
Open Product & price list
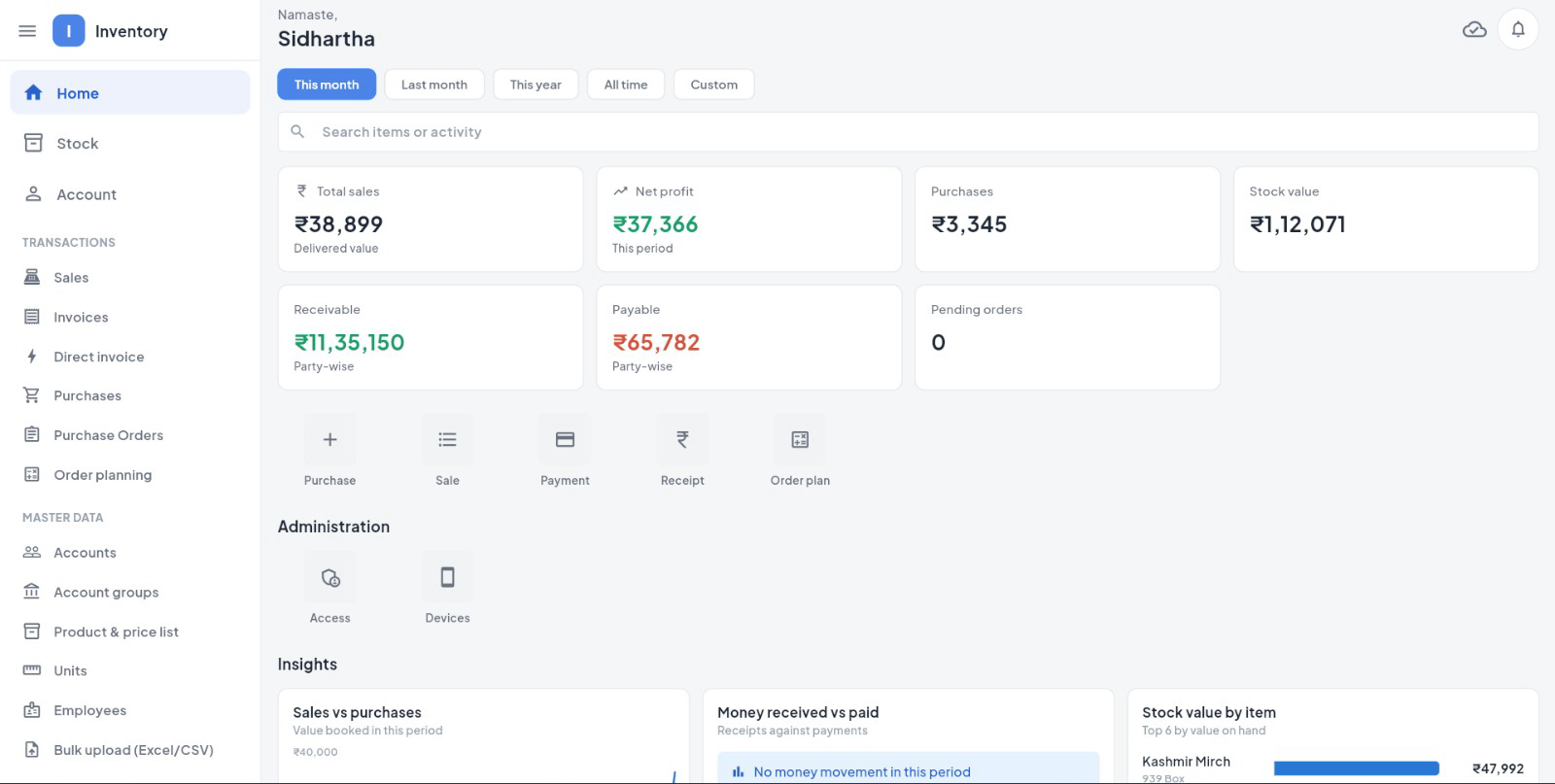[x=130, y=631]
